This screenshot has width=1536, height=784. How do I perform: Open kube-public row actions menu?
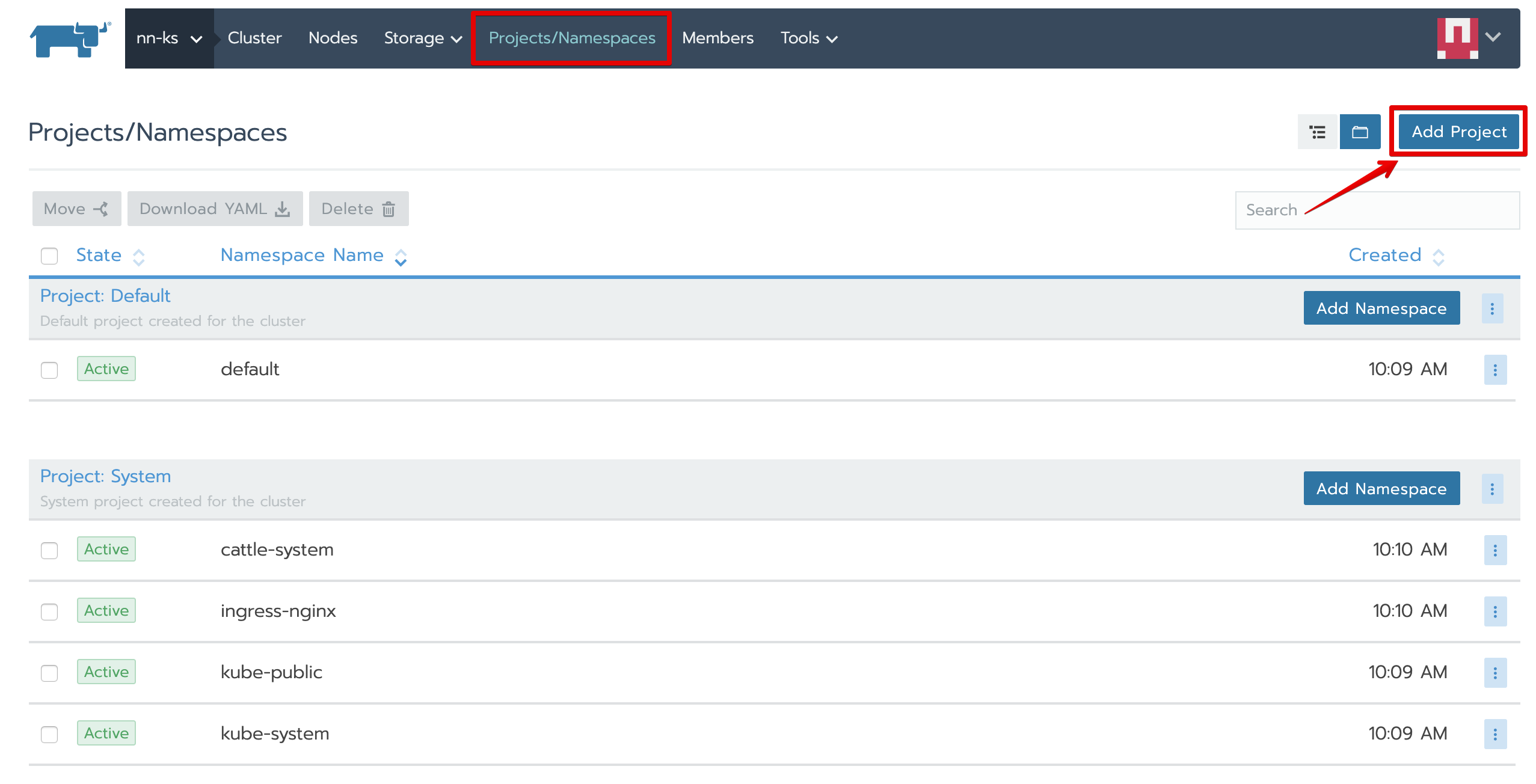click(x=1495, y=673)
